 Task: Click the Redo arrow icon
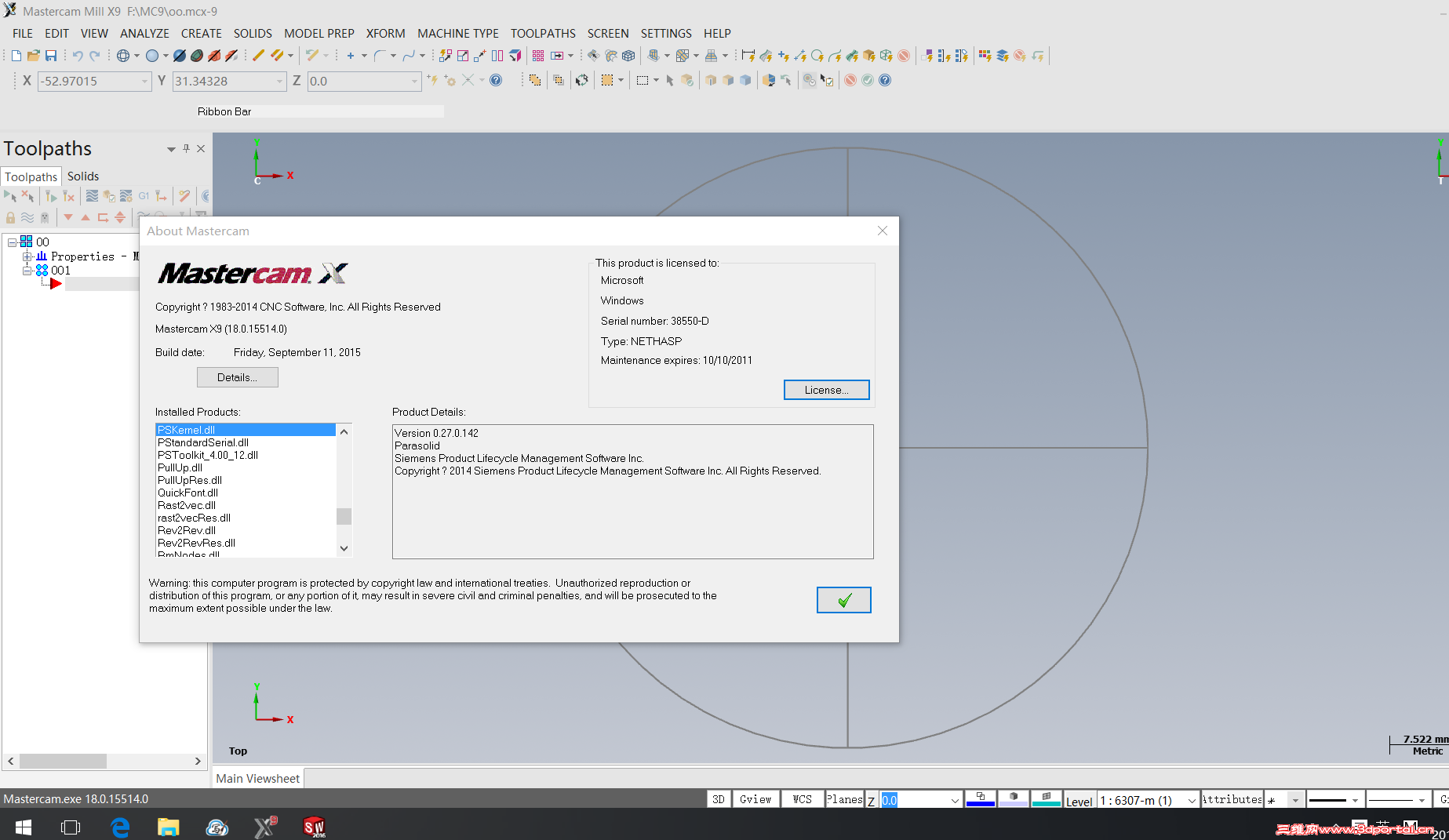click(95, 56)
